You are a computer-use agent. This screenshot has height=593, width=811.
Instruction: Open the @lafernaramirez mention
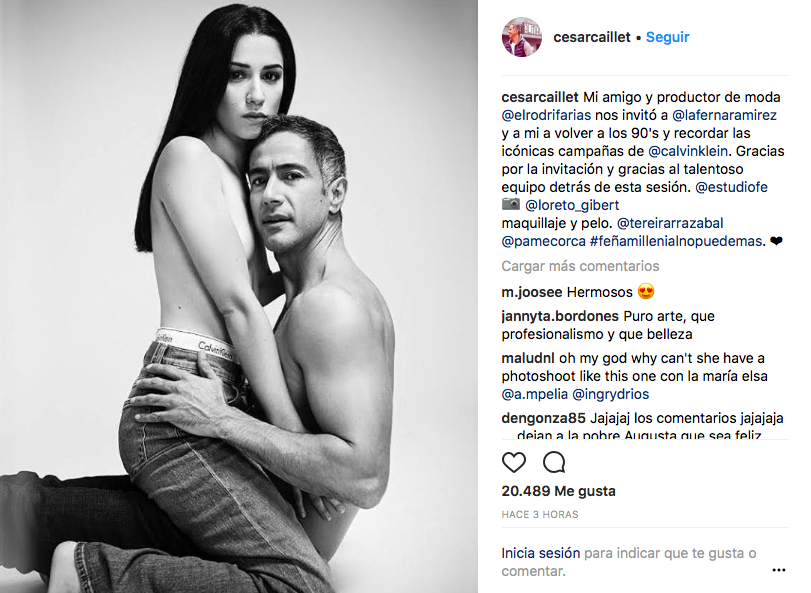coord(724,115)
